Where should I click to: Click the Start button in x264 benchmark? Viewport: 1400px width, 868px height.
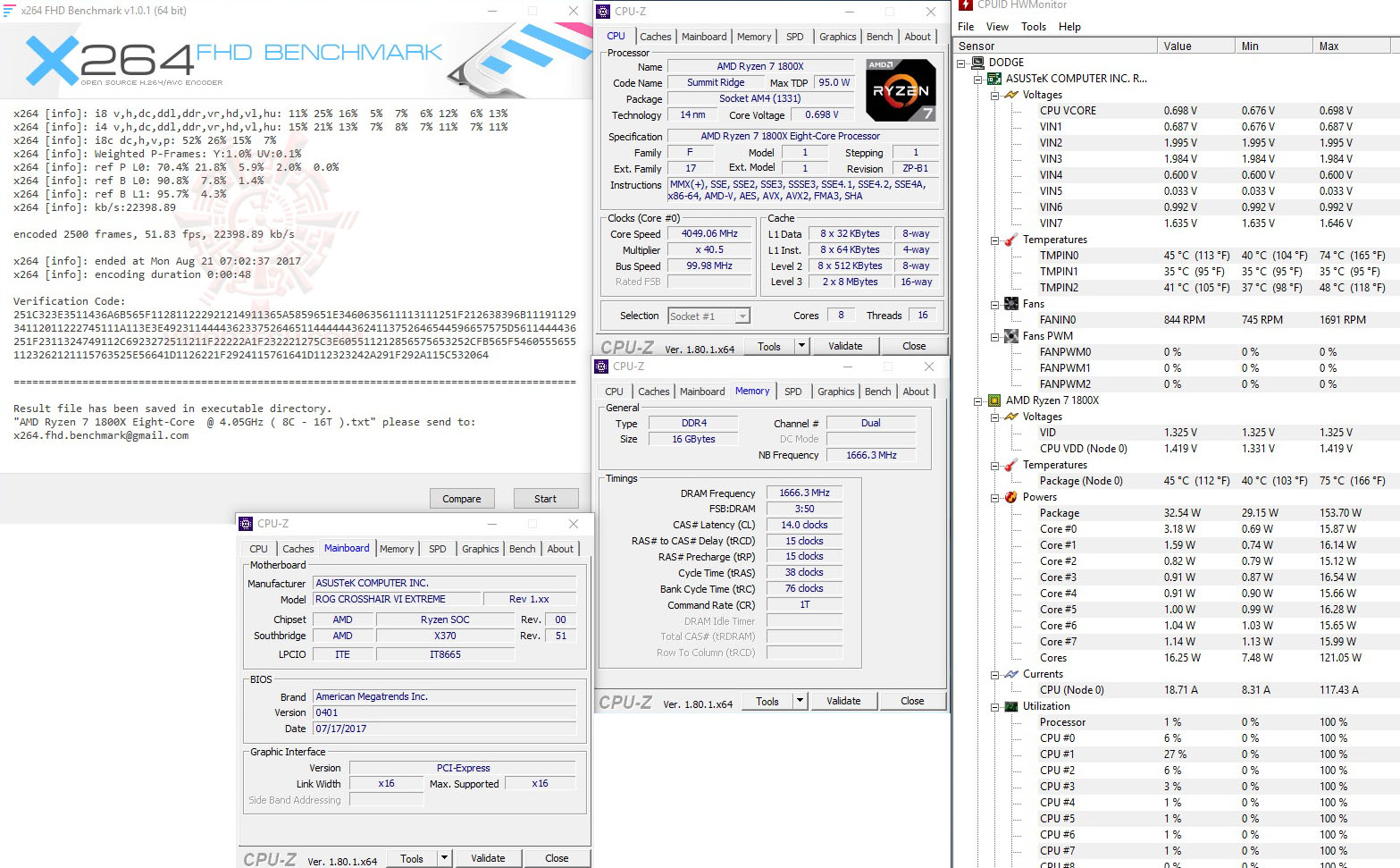pos(546,498)
